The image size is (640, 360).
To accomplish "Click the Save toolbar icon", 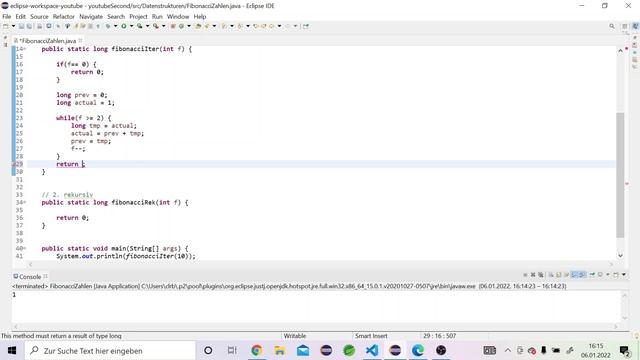I will pyautogui.click(x=21, y=26).
